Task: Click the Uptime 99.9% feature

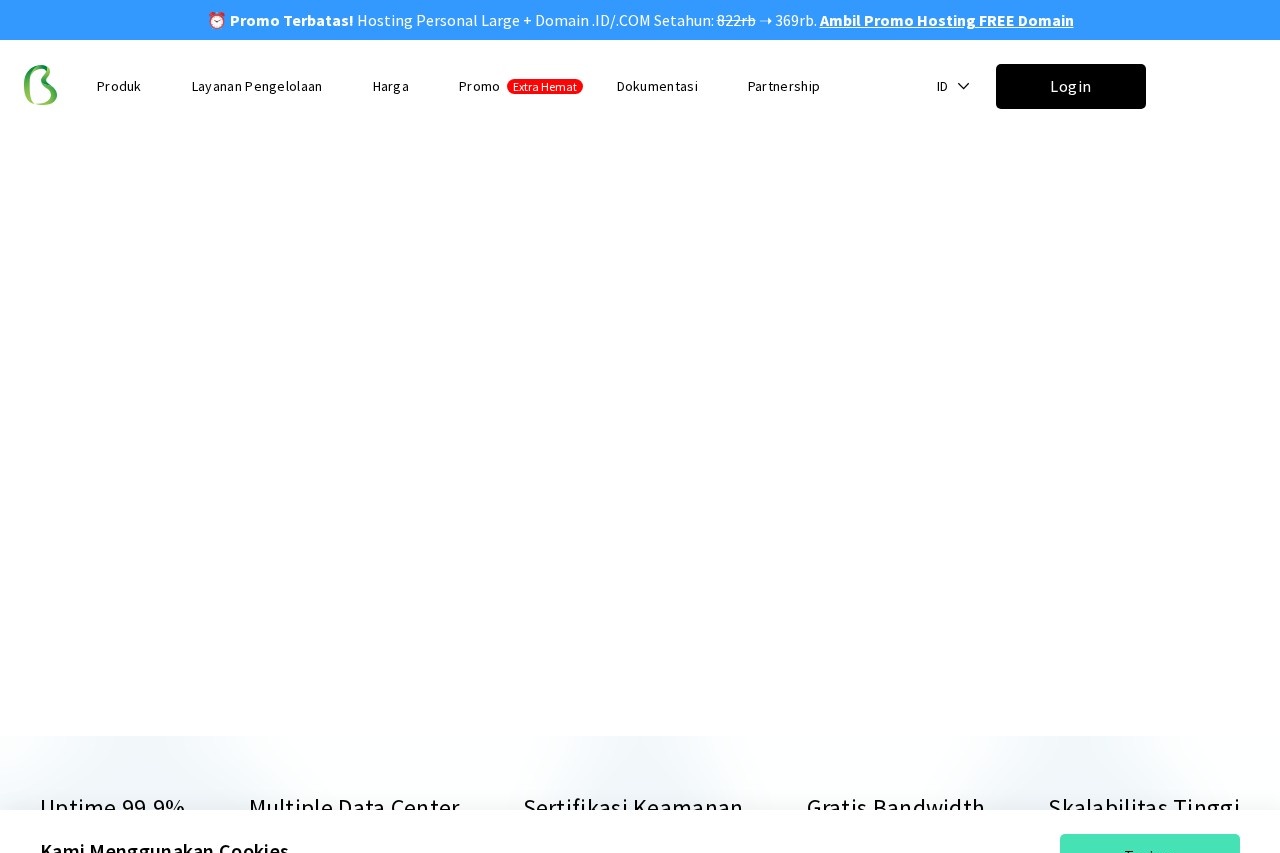Action: [112, 807]
